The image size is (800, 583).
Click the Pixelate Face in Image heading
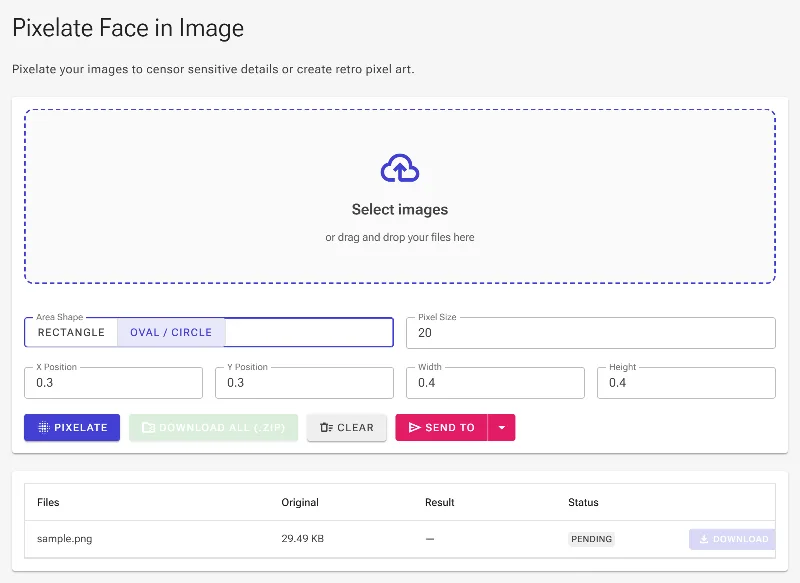[x=128, y=28]
